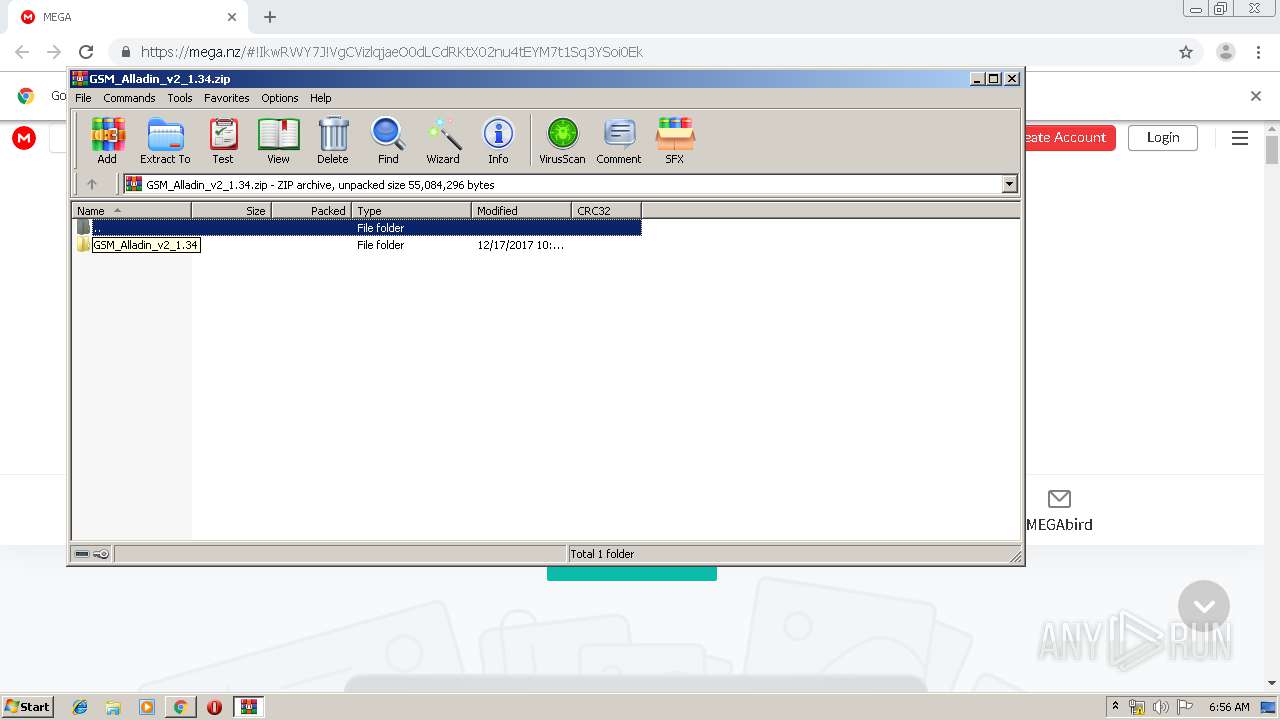The height and width of the screenshot is (720, 1280).
Task: Click the site lock icon in address bar
Action: pos(124,52)
